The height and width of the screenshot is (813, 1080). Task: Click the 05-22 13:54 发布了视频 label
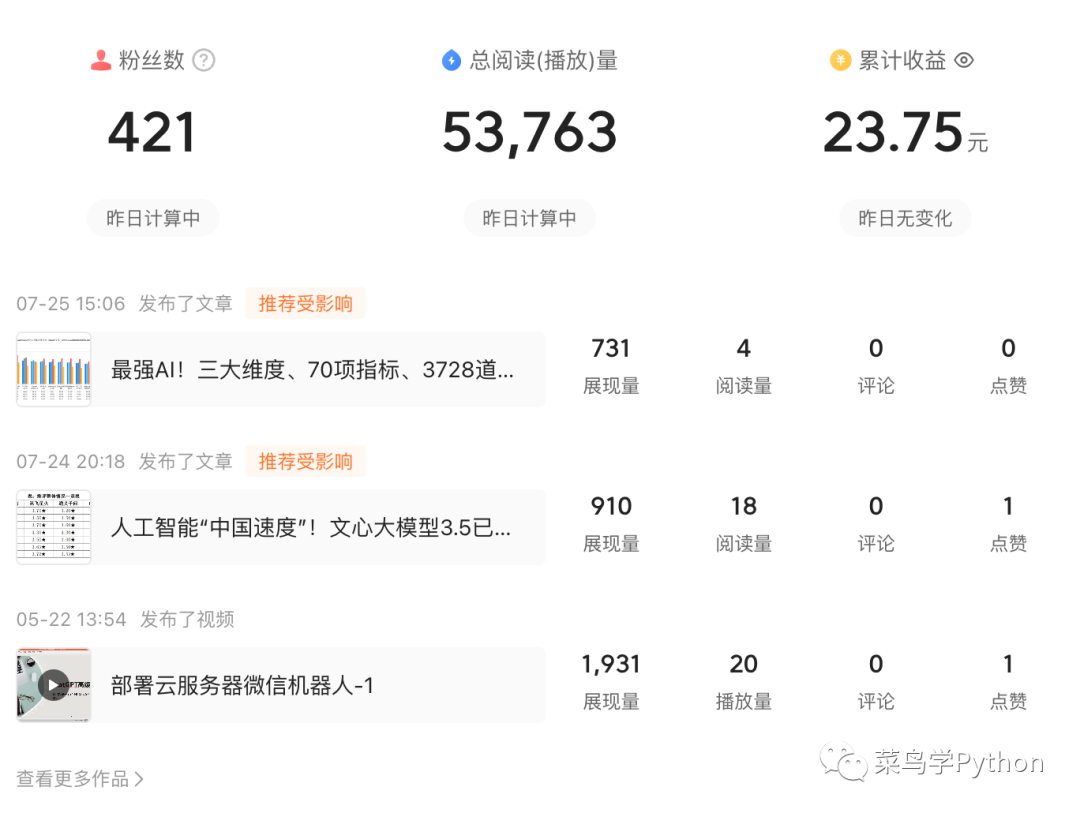coord(125,619)
